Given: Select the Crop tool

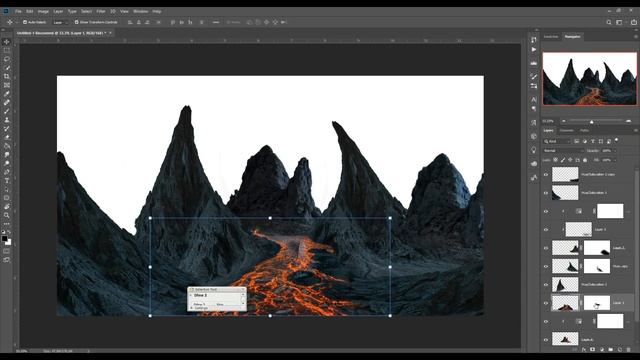Looking at the screenshot, I should [7, 76].
